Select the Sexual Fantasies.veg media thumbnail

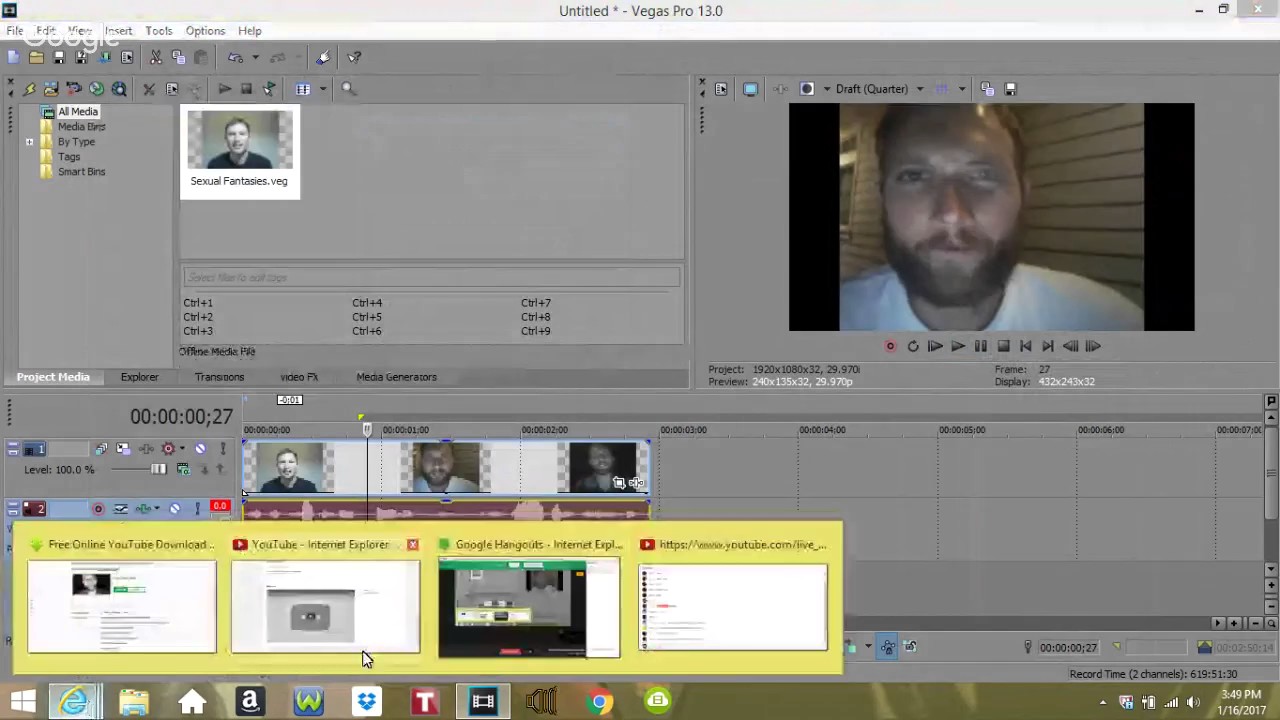coord(240,152)
